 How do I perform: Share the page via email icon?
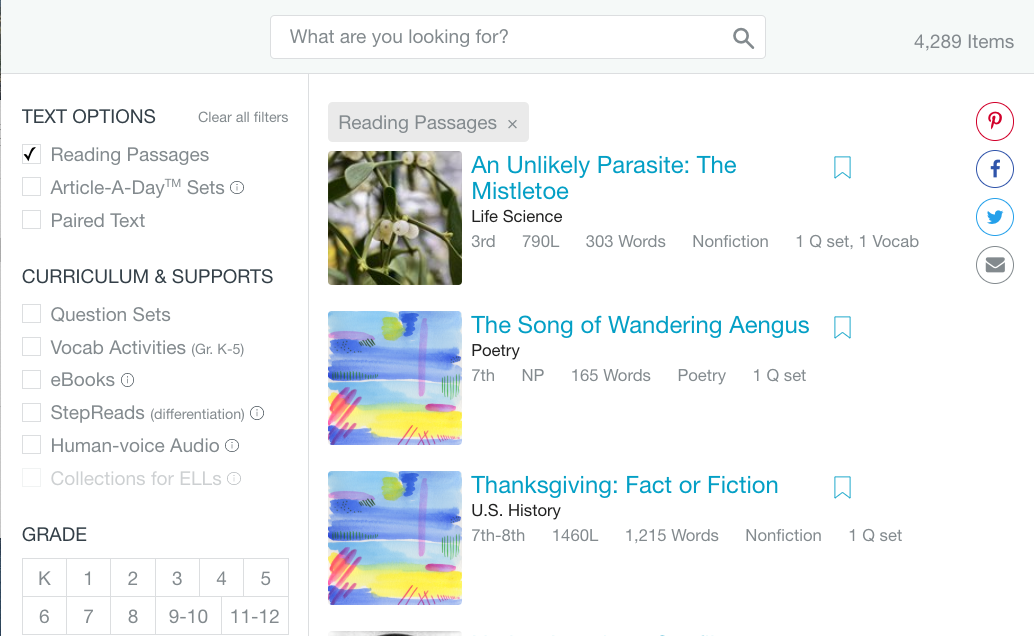point(995,265)
